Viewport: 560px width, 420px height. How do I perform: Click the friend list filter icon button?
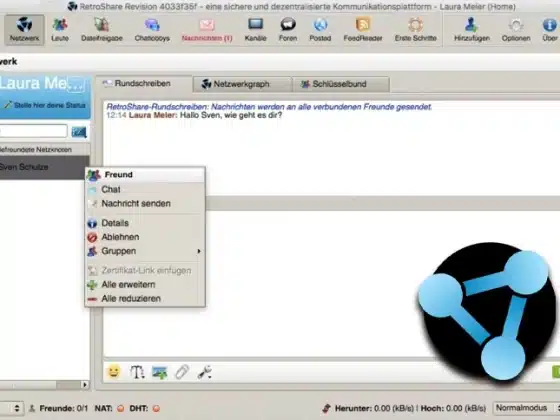coord(79,132)
